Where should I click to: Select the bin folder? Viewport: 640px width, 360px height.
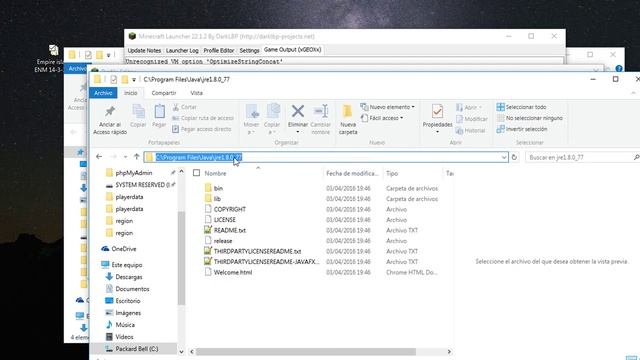click(x=218, y=188)
